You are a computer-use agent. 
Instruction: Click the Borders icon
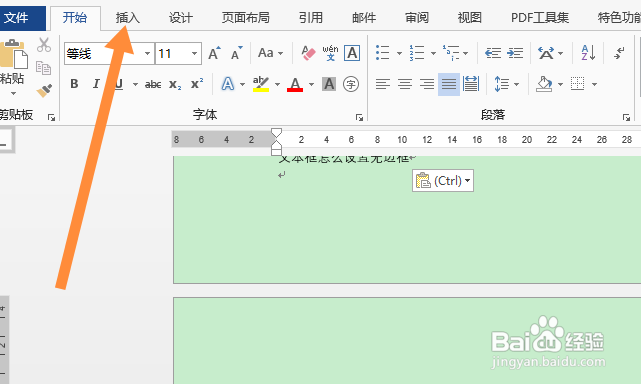coord(578,84)
